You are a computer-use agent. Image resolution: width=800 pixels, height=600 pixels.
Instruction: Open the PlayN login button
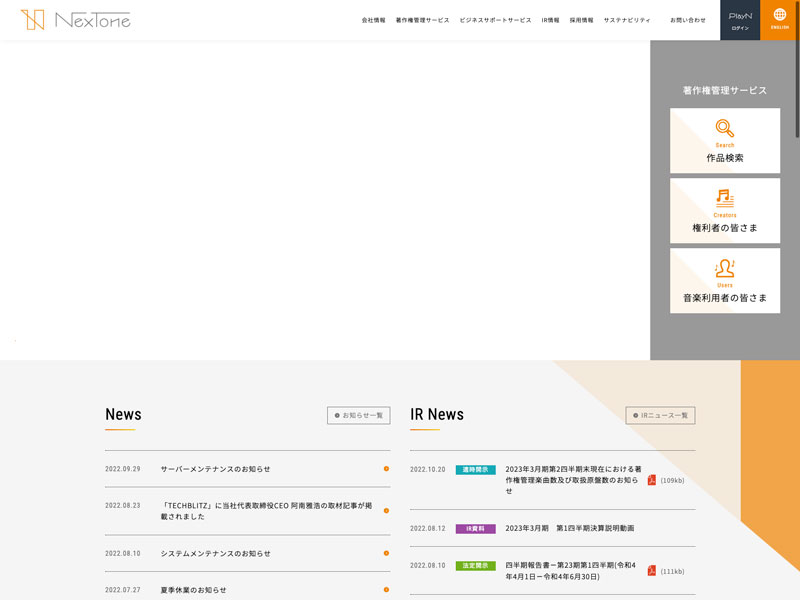point(740,20)
